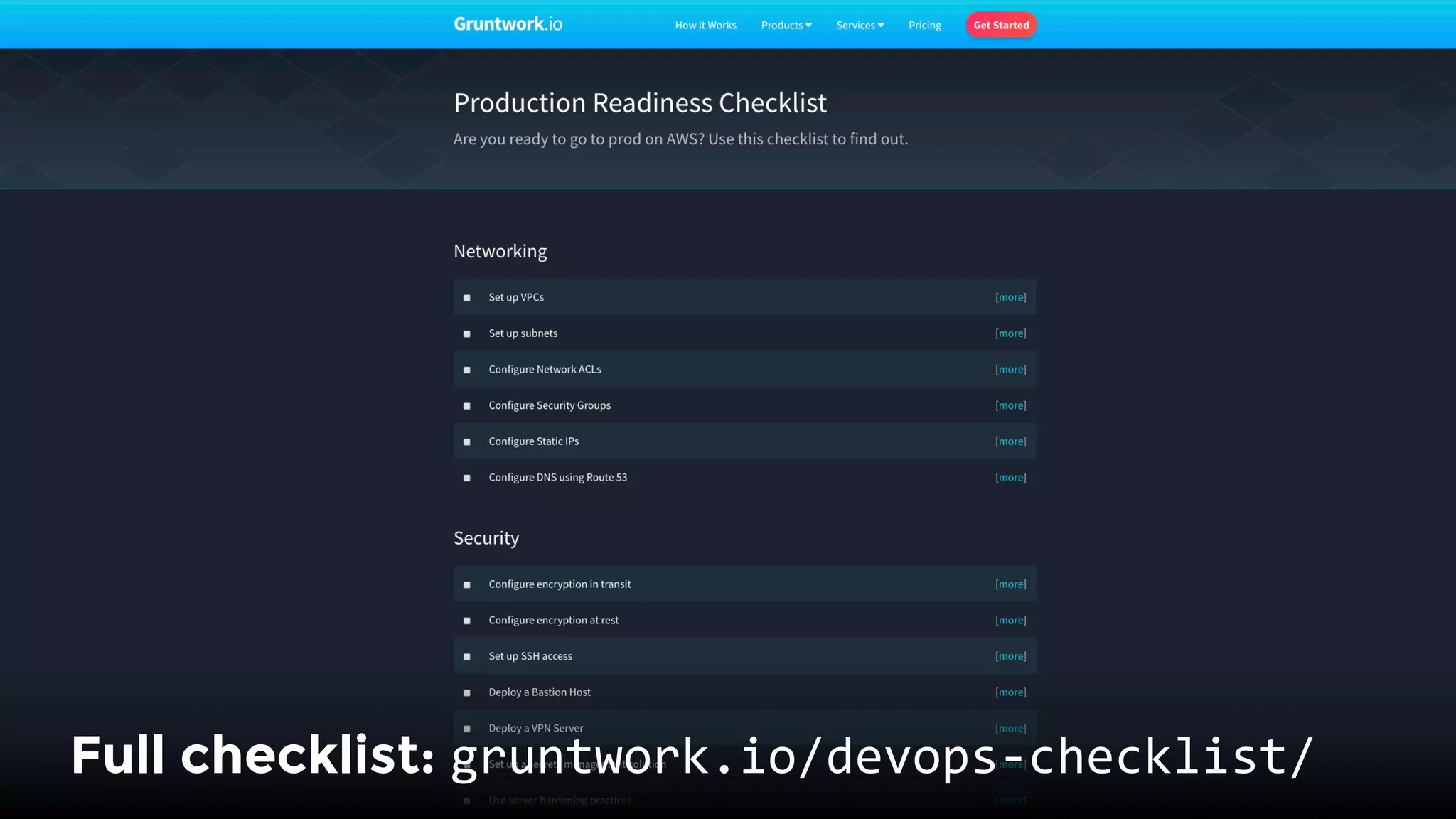Click the Production Readiness Checklist title
This screenshot has height=819, width=1456.
click(x=640, y=103)
